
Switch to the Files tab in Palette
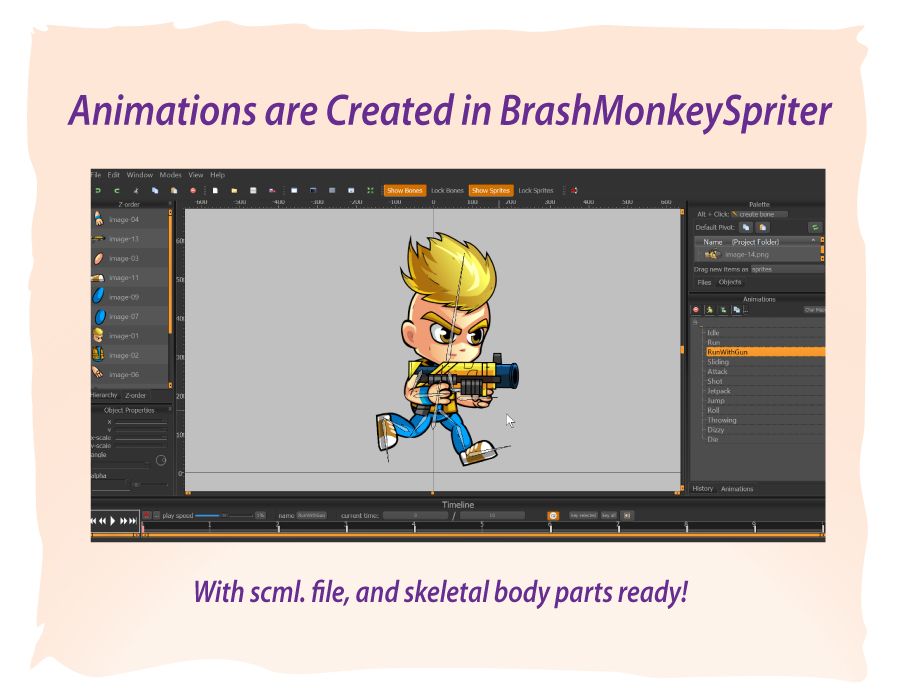click(704, 282)
